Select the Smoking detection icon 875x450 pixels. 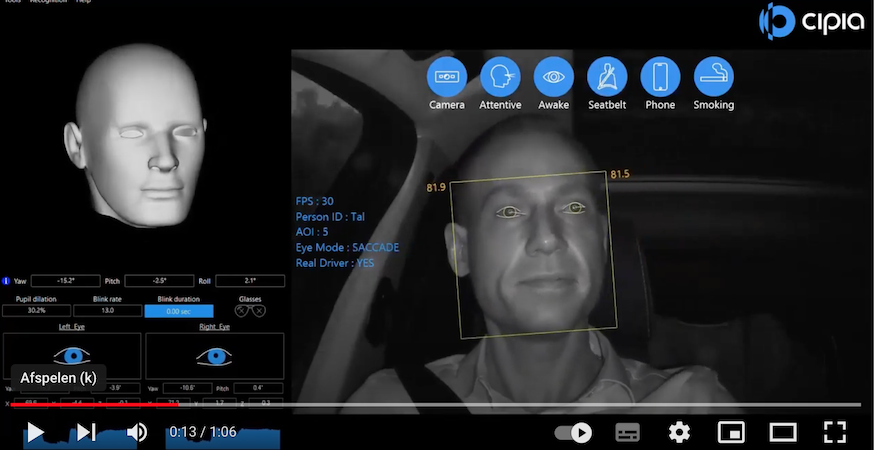713,77
